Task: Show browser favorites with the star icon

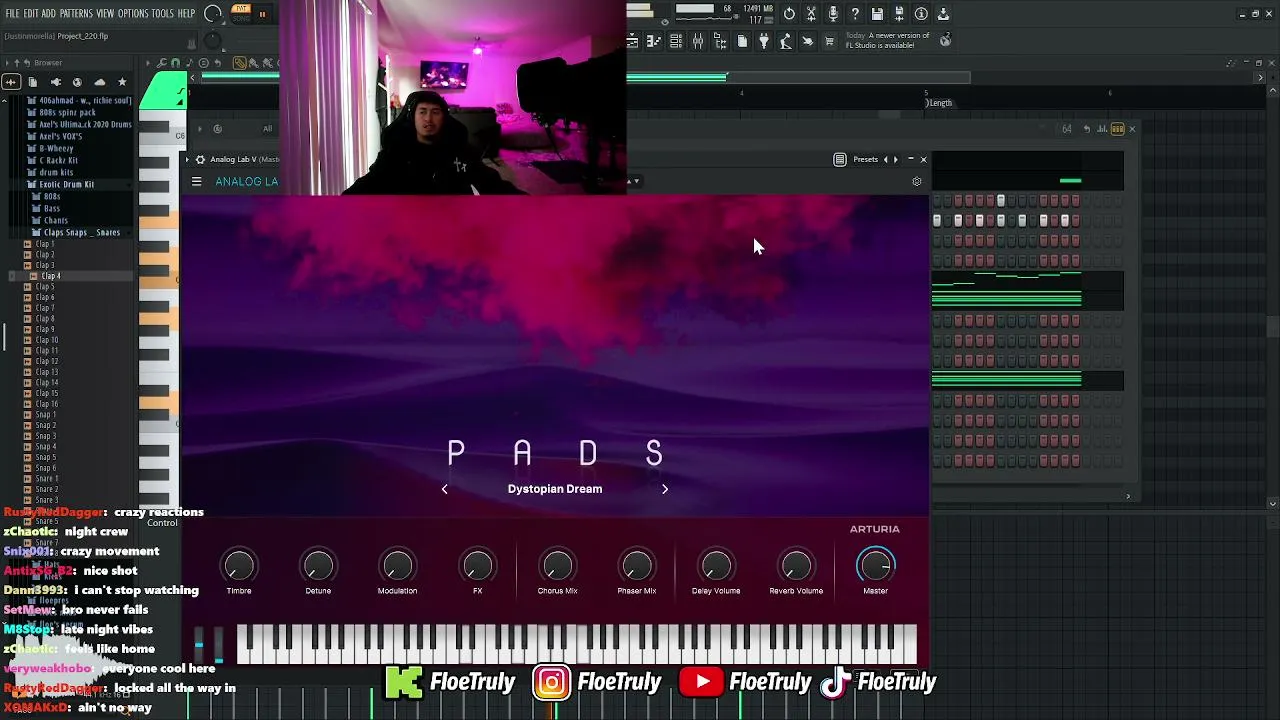Action: (x=122, y=82)
